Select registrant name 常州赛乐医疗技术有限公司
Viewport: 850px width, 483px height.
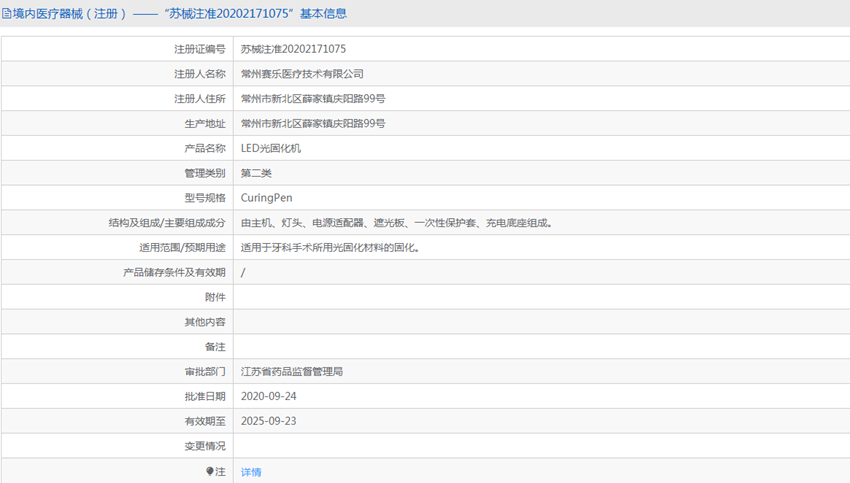click(x=302, y=74)
